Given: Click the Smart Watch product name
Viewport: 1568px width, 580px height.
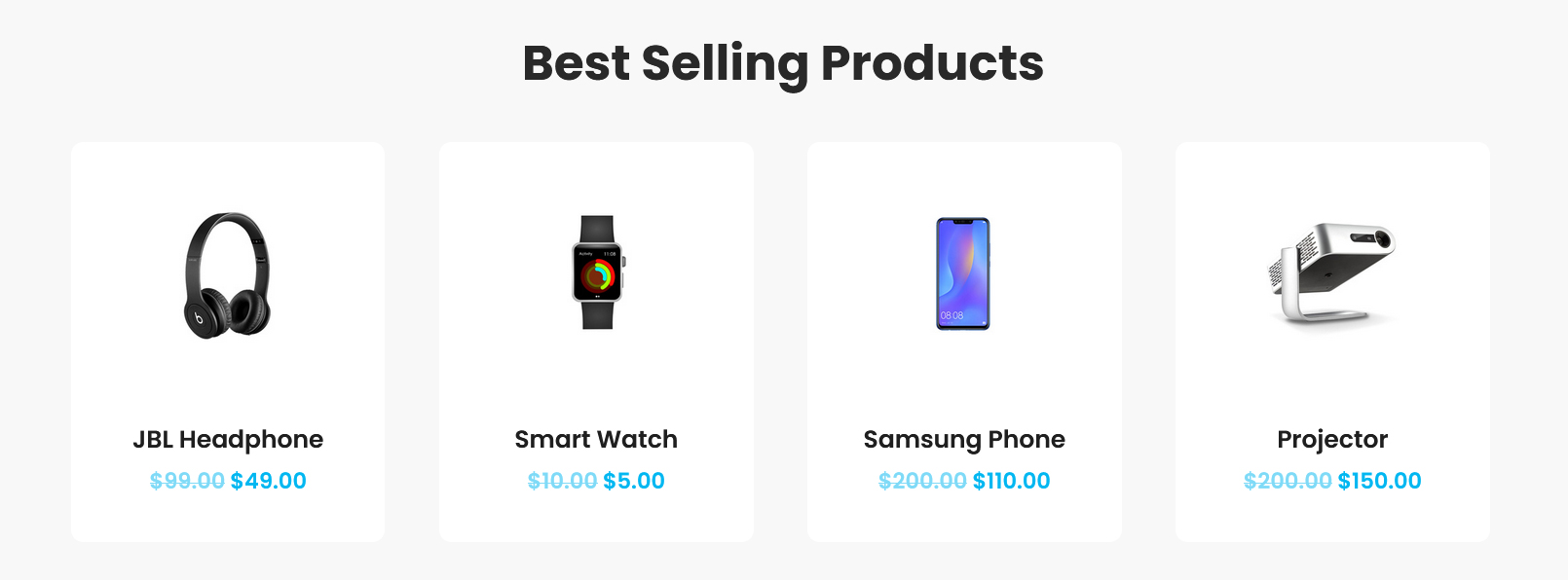Looking at the screenshot, I should [x=596, y=440].
